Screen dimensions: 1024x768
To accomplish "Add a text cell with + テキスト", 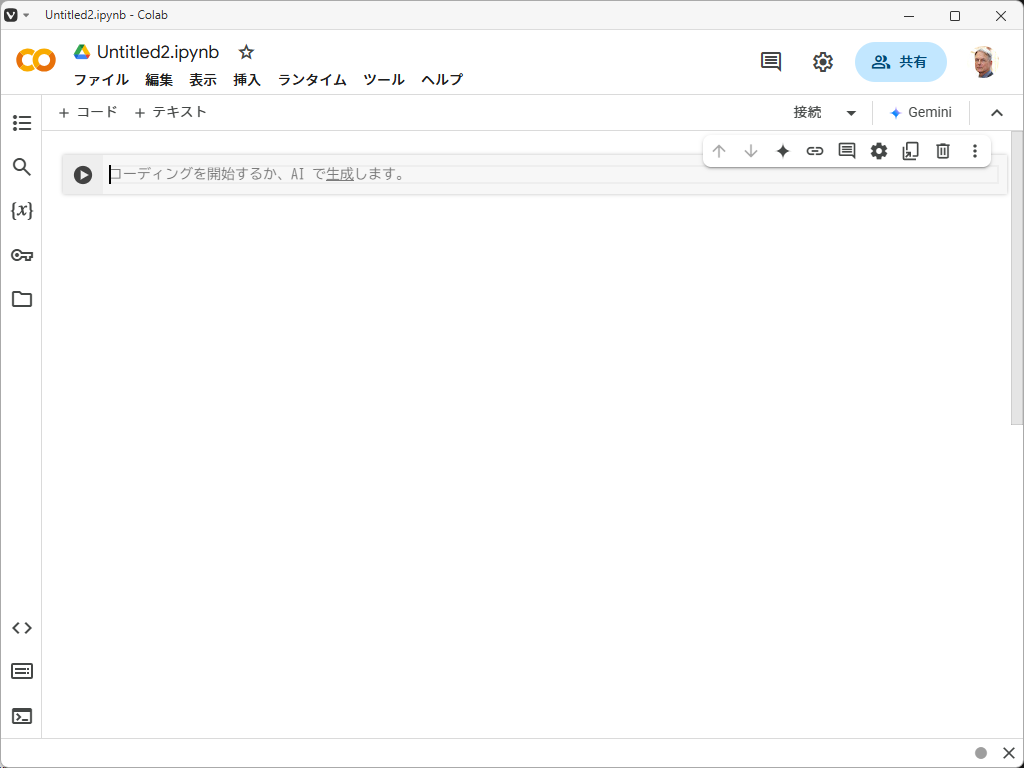I will tap(170, 112).
